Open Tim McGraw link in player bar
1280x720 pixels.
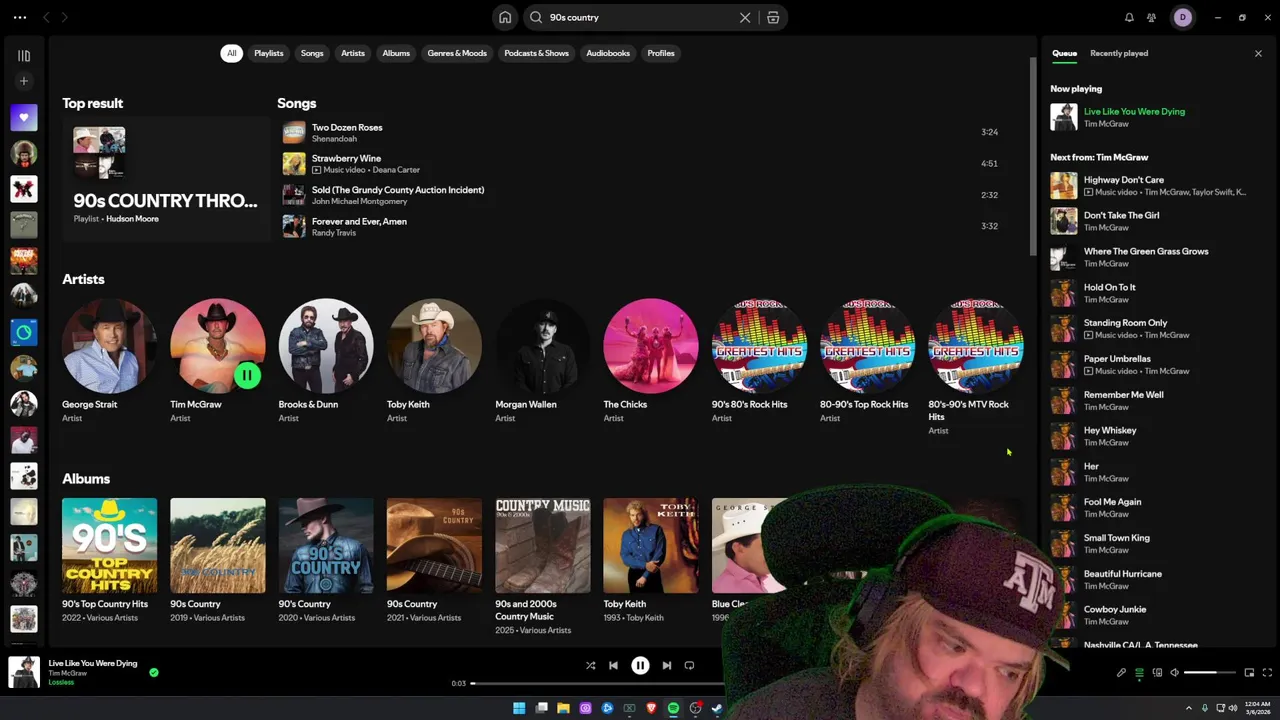click(67, 673)
